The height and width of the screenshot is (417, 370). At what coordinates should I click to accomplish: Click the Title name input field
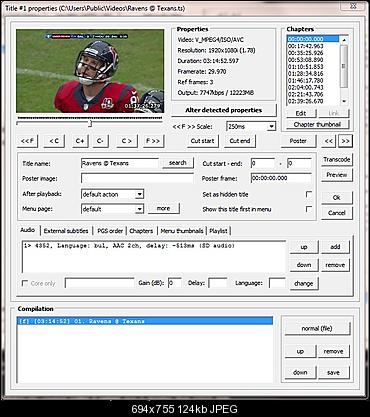pos(120,163)
